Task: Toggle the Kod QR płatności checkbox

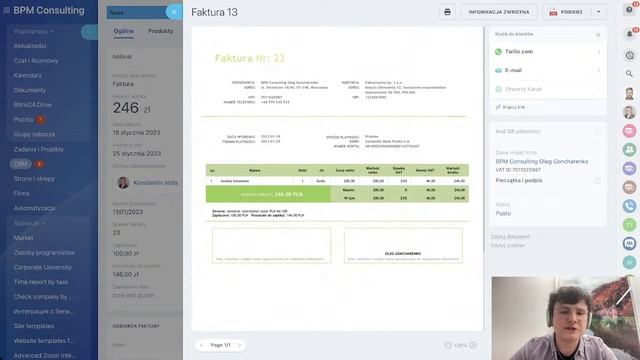Action: pyautogui.click(x=598, y=131)
